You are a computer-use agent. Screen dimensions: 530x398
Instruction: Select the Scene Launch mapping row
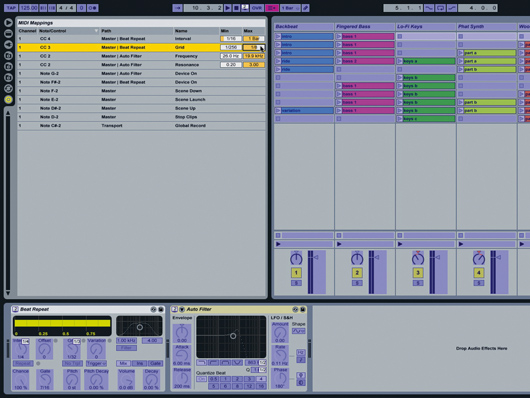point(141,99)
